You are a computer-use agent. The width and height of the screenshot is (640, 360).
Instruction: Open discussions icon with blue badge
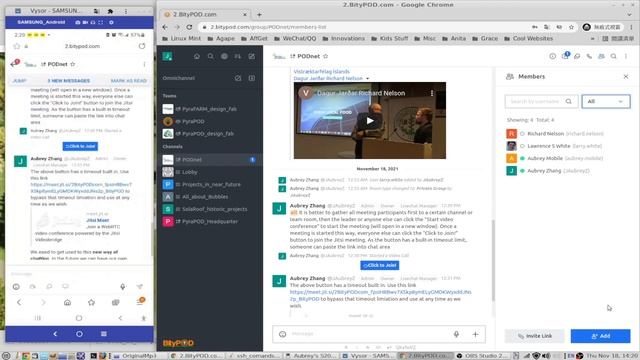(565, 56)
